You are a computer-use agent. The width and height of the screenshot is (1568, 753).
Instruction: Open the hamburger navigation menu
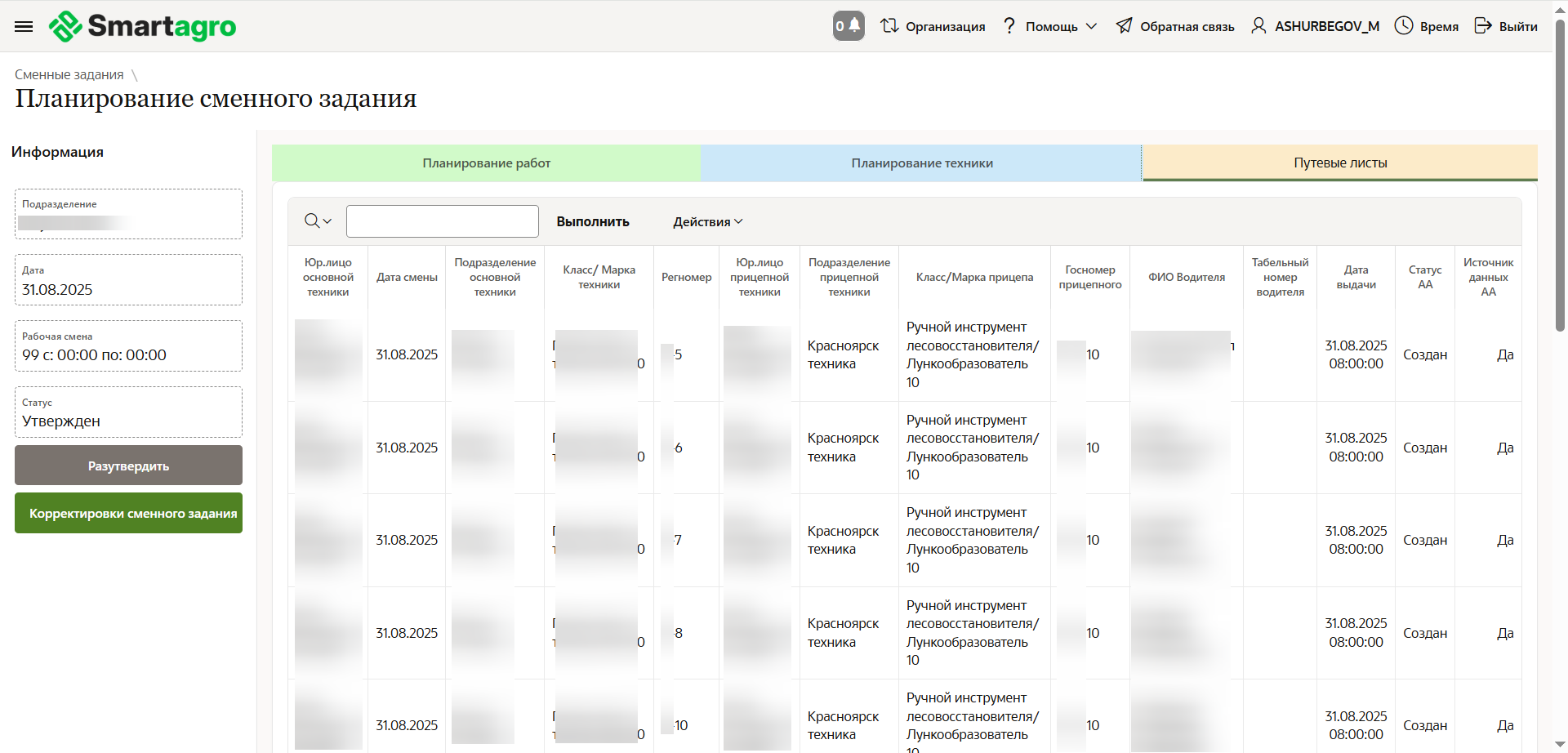[x=24, y=26]
